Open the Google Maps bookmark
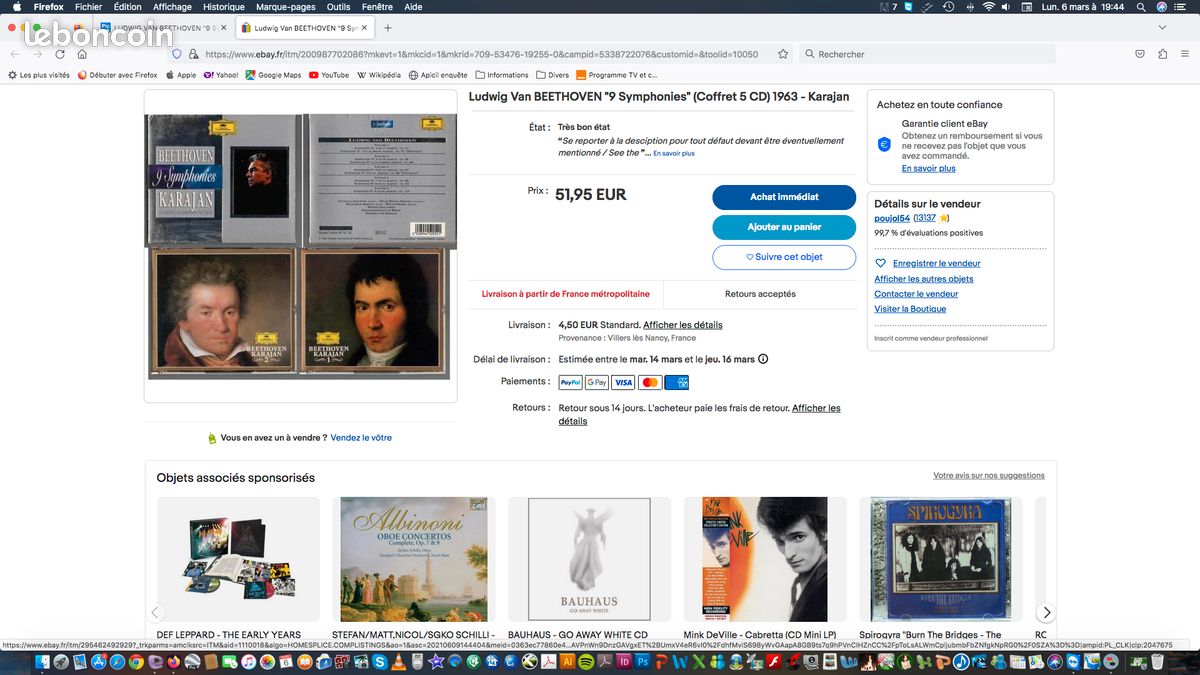 click(273, 75)
